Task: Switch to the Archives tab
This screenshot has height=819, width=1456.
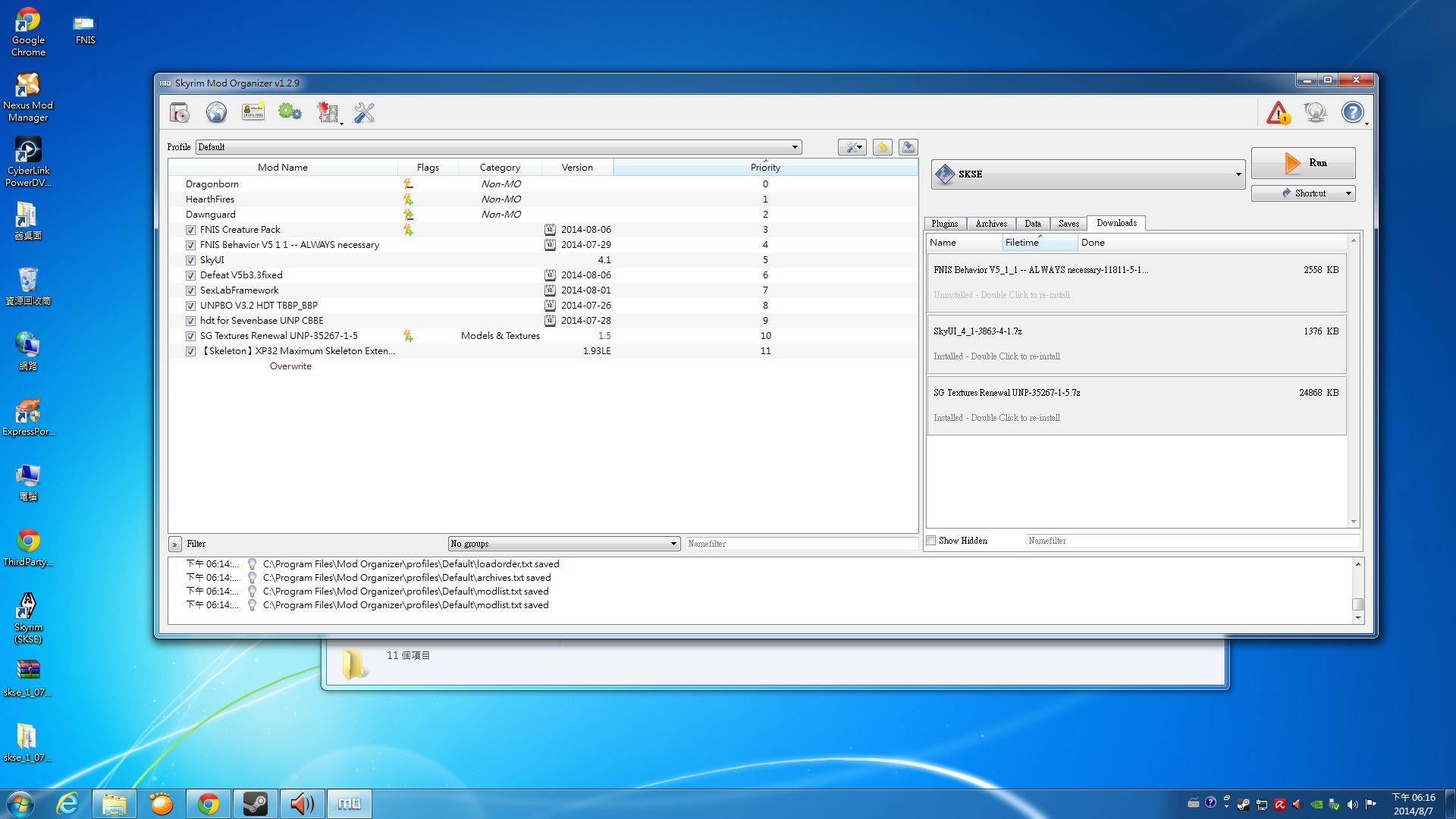Action: [991, 224]
